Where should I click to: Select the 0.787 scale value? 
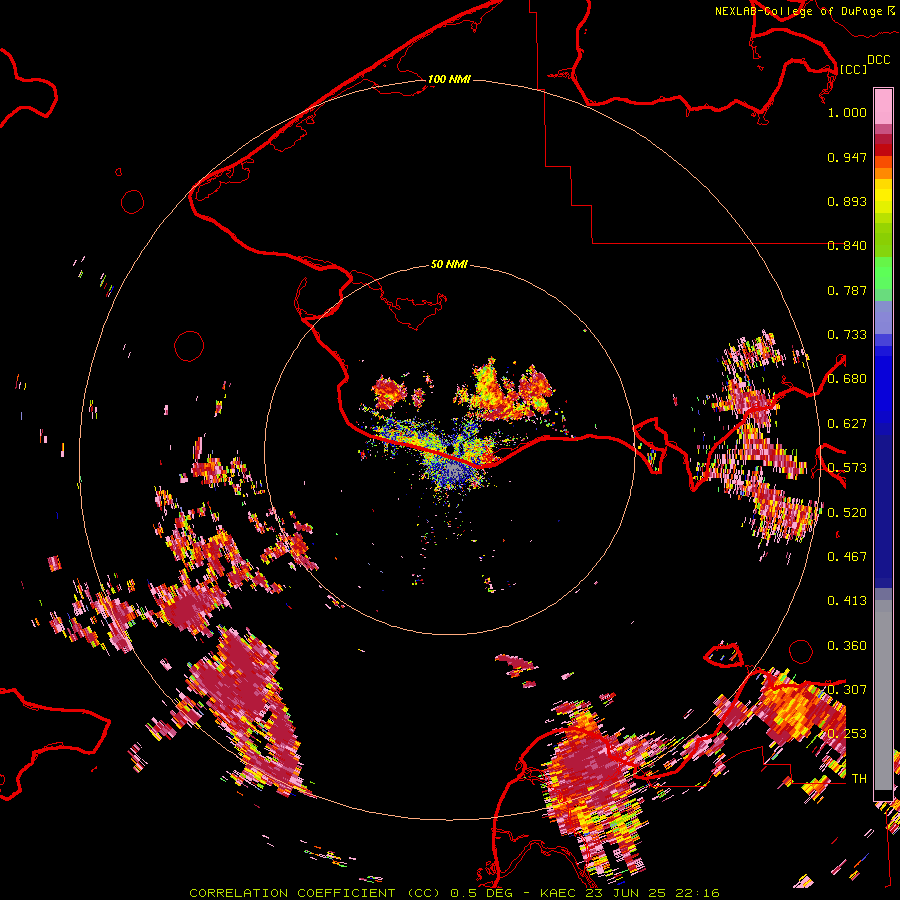[x=847, y=290]
